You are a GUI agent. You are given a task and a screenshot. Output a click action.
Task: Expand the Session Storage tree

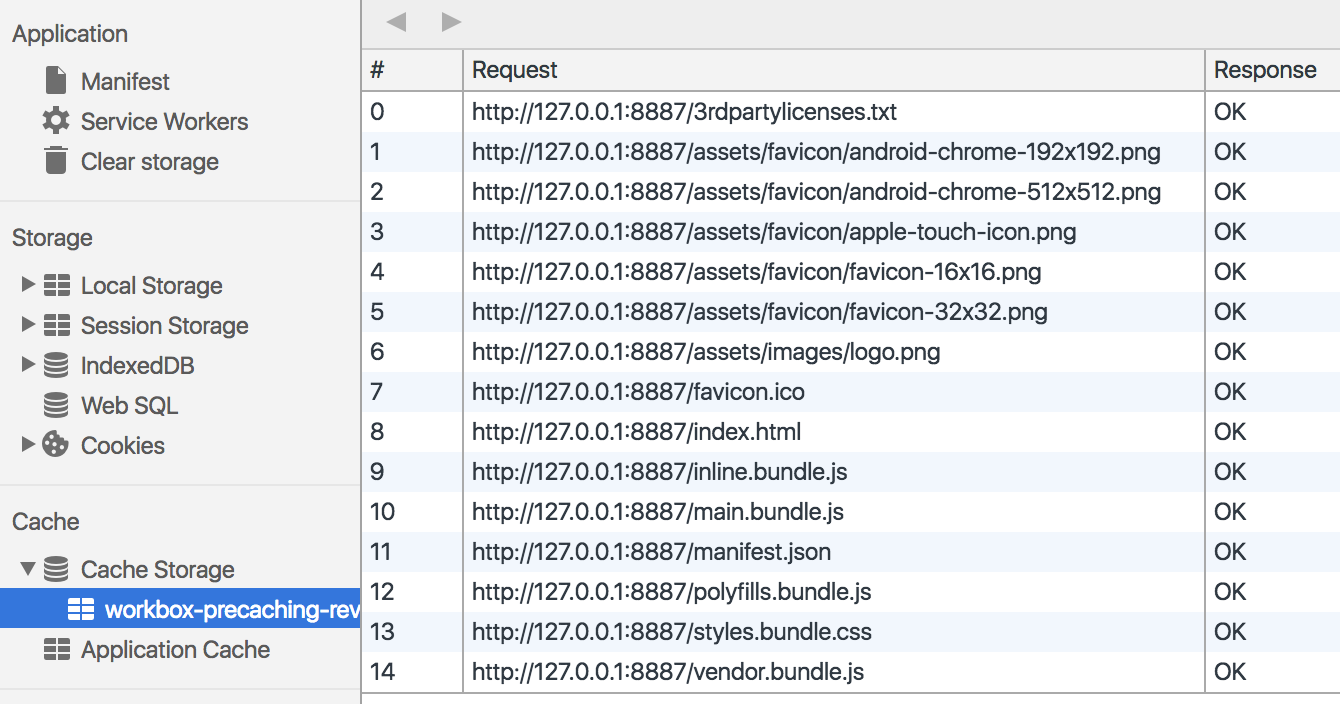coord(27,325)
